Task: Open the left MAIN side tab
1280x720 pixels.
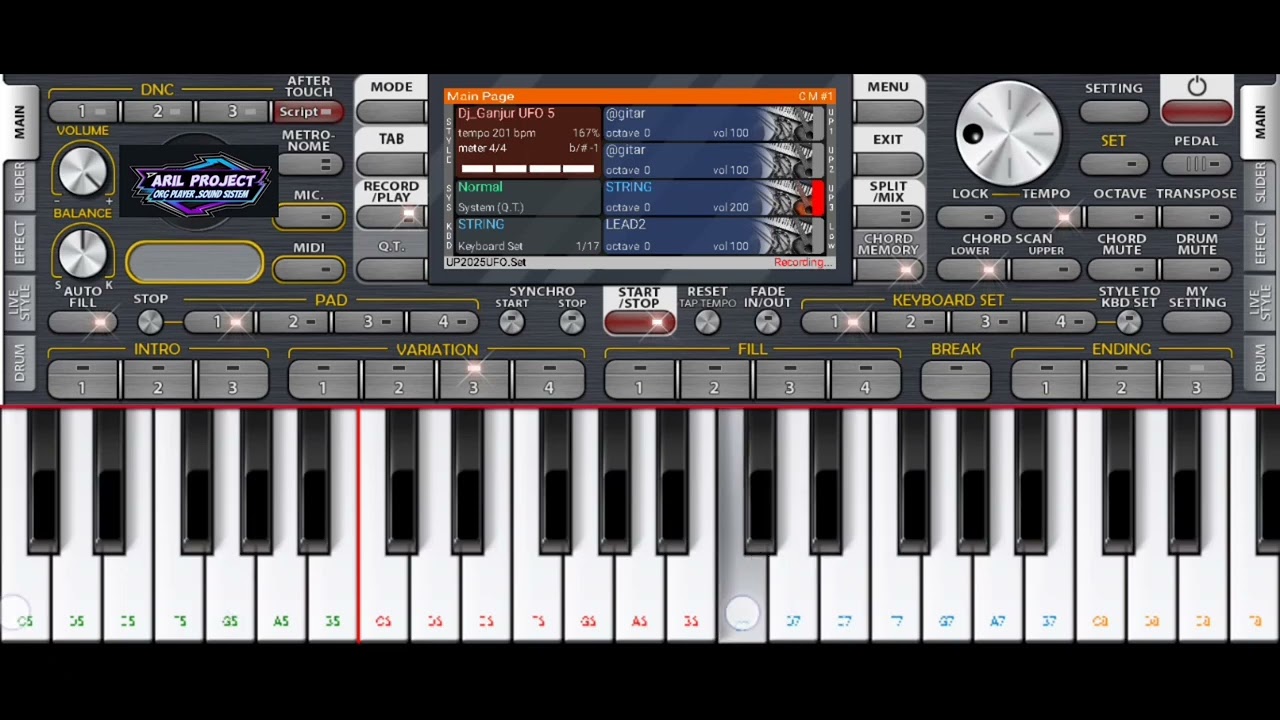Action: point(19,121)
